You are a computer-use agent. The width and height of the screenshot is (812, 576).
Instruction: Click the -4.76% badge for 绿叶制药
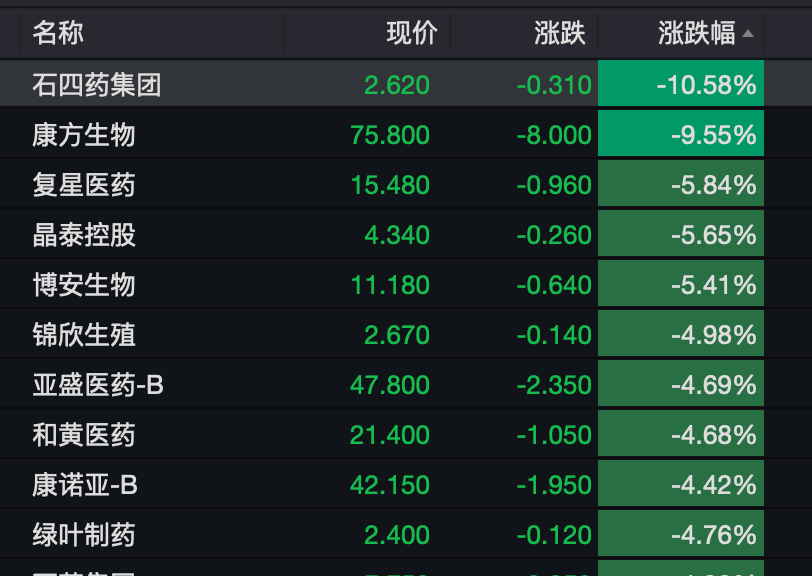(681, 534)
